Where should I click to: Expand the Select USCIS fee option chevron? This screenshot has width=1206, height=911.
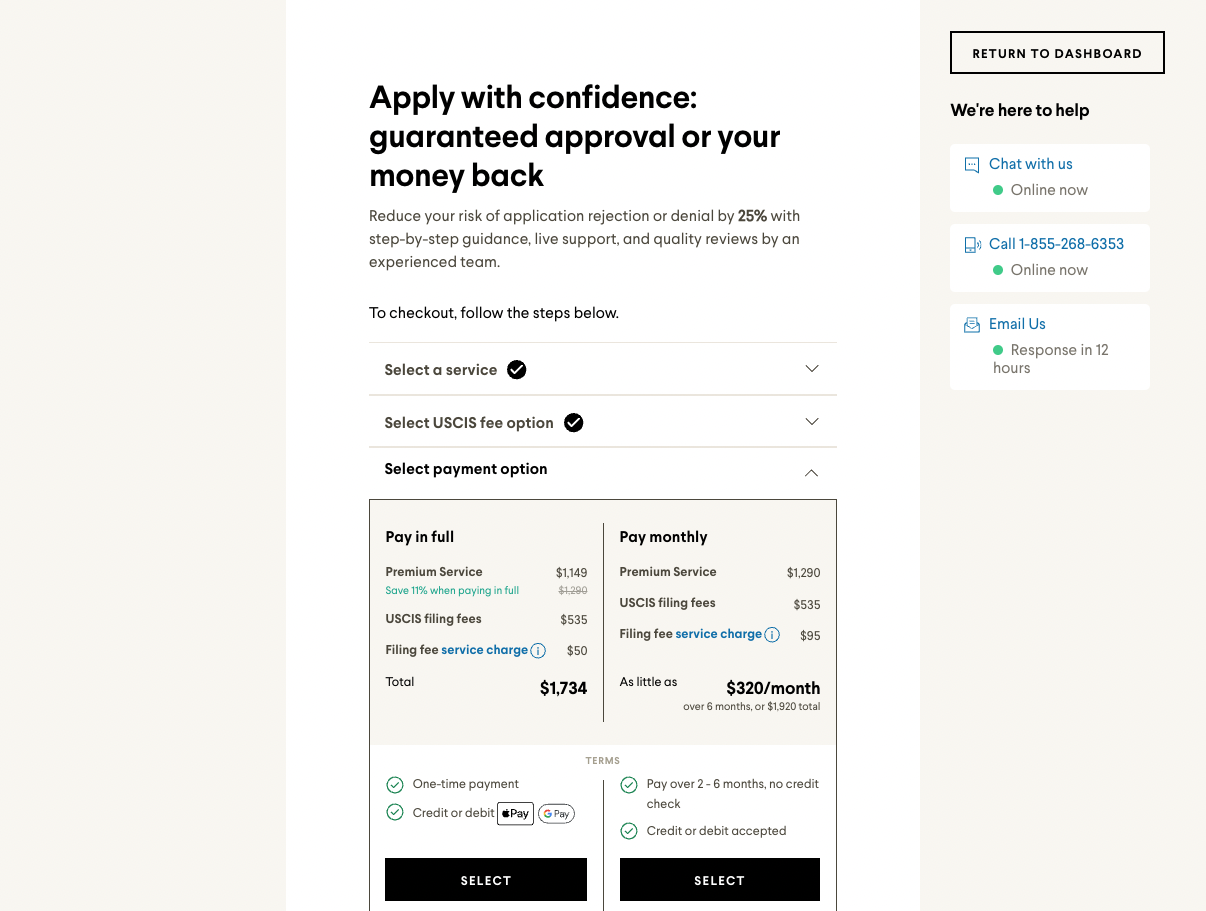(812, 422)
